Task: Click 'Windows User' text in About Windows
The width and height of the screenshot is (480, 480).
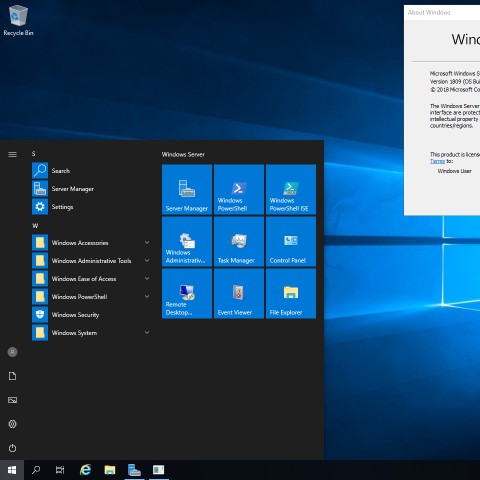Action: pyautogui.click(x=454, y=171)
